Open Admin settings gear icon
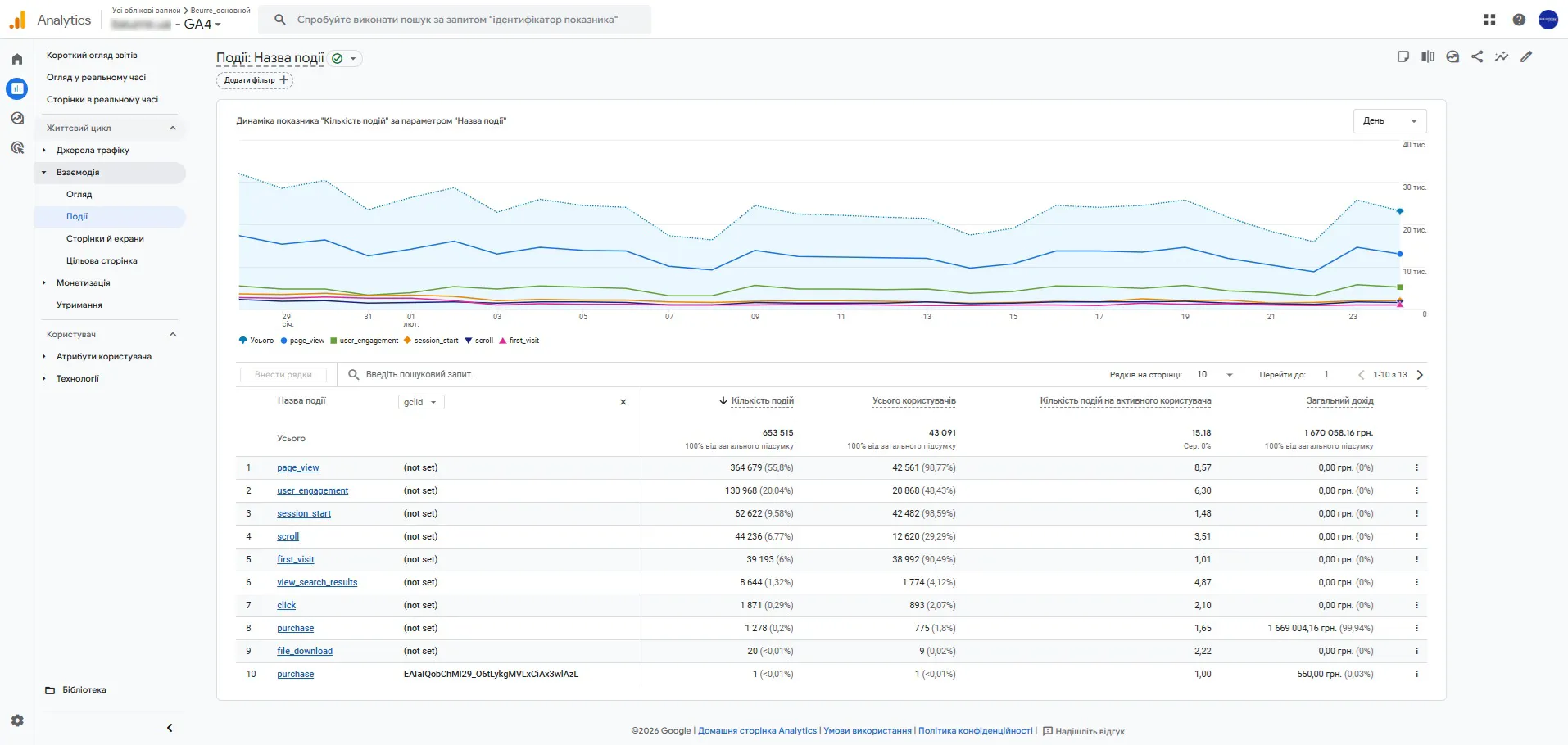The width and height of the screenshot is (1568, 745). tap(17, 720)
